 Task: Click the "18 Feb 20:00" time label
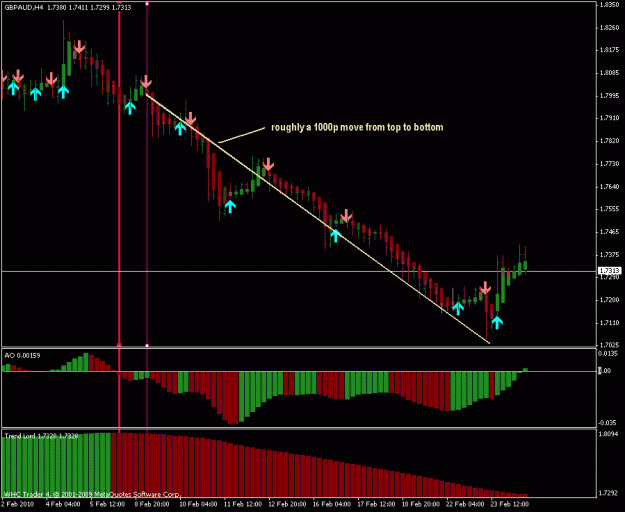[x=421, y=504]
